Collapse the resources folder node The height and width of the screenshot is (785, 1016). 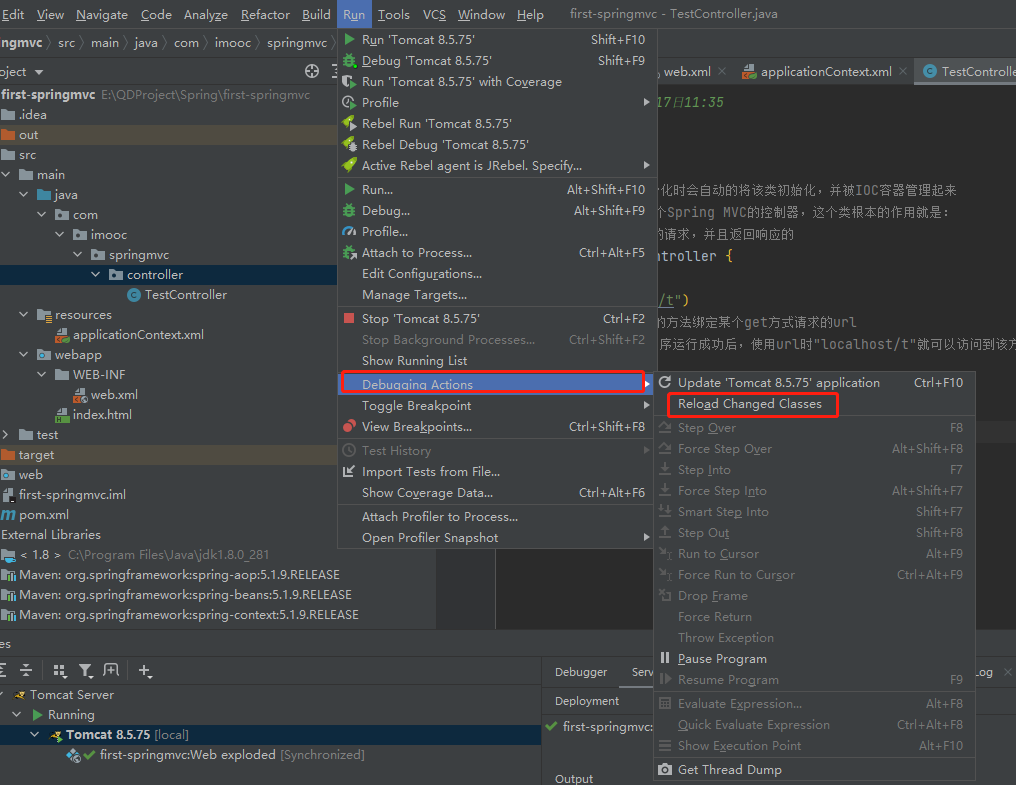coord(24,314)
